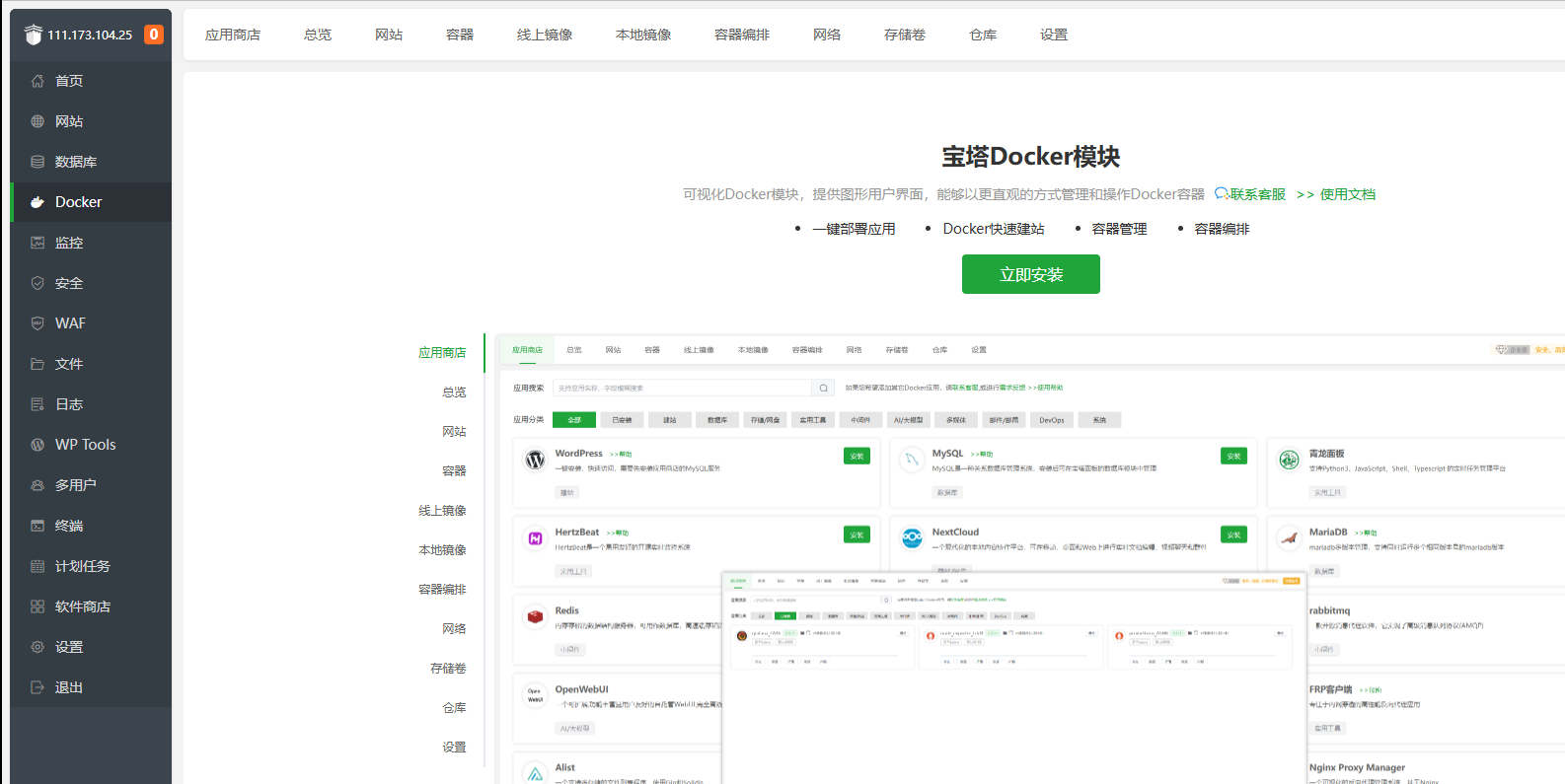Open 软件商店 in the sidebar
The width and height of the screenshot is (1565, 784).
pos(83,606)
